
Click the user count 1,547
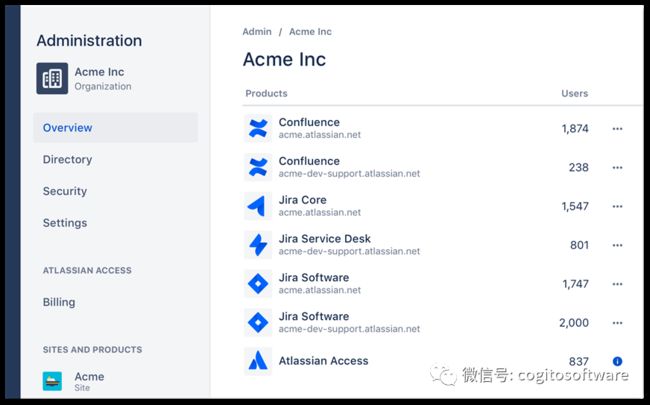pos(575,206)
